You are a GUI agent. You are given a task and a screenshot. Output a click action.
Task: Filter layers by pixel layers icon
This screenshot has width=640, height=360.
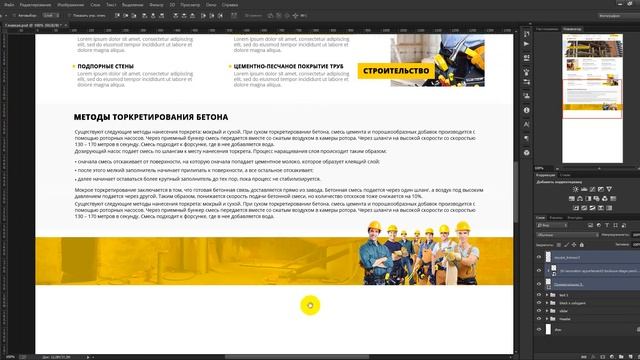coord(590,225)
